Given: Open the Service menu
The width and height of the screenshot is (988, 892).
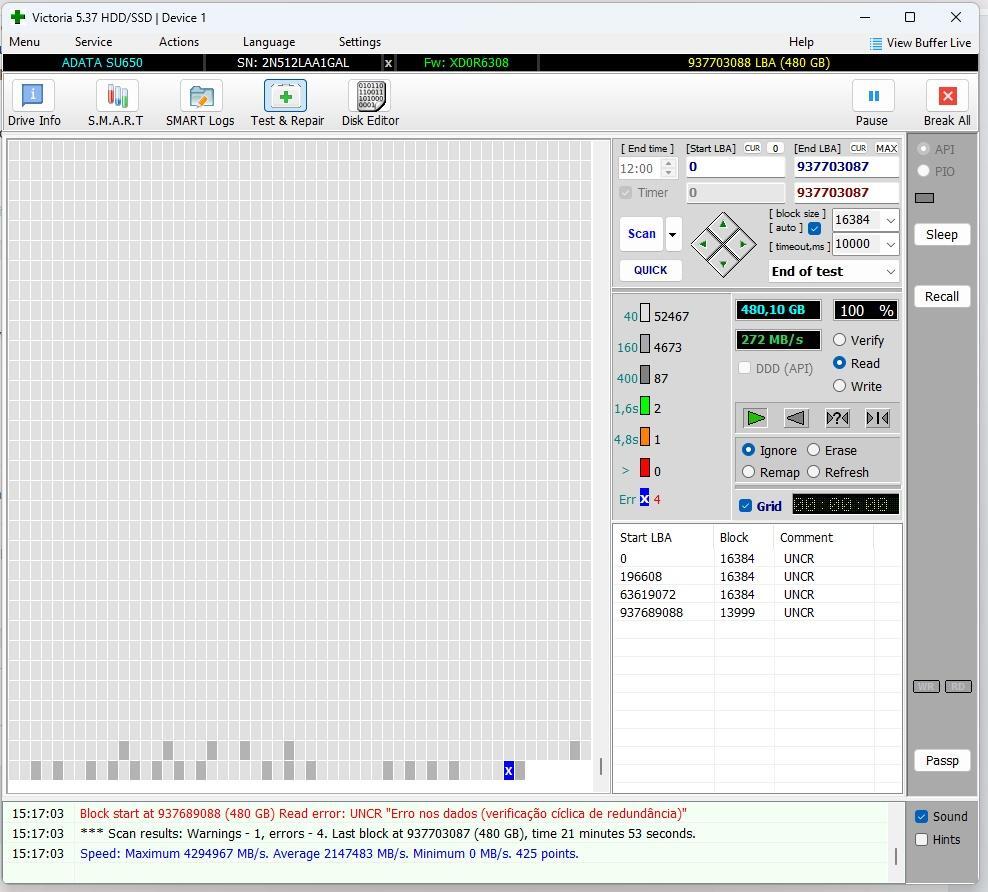Looking at the screenshot, I should pyautogui.click(x=93, y=42).
